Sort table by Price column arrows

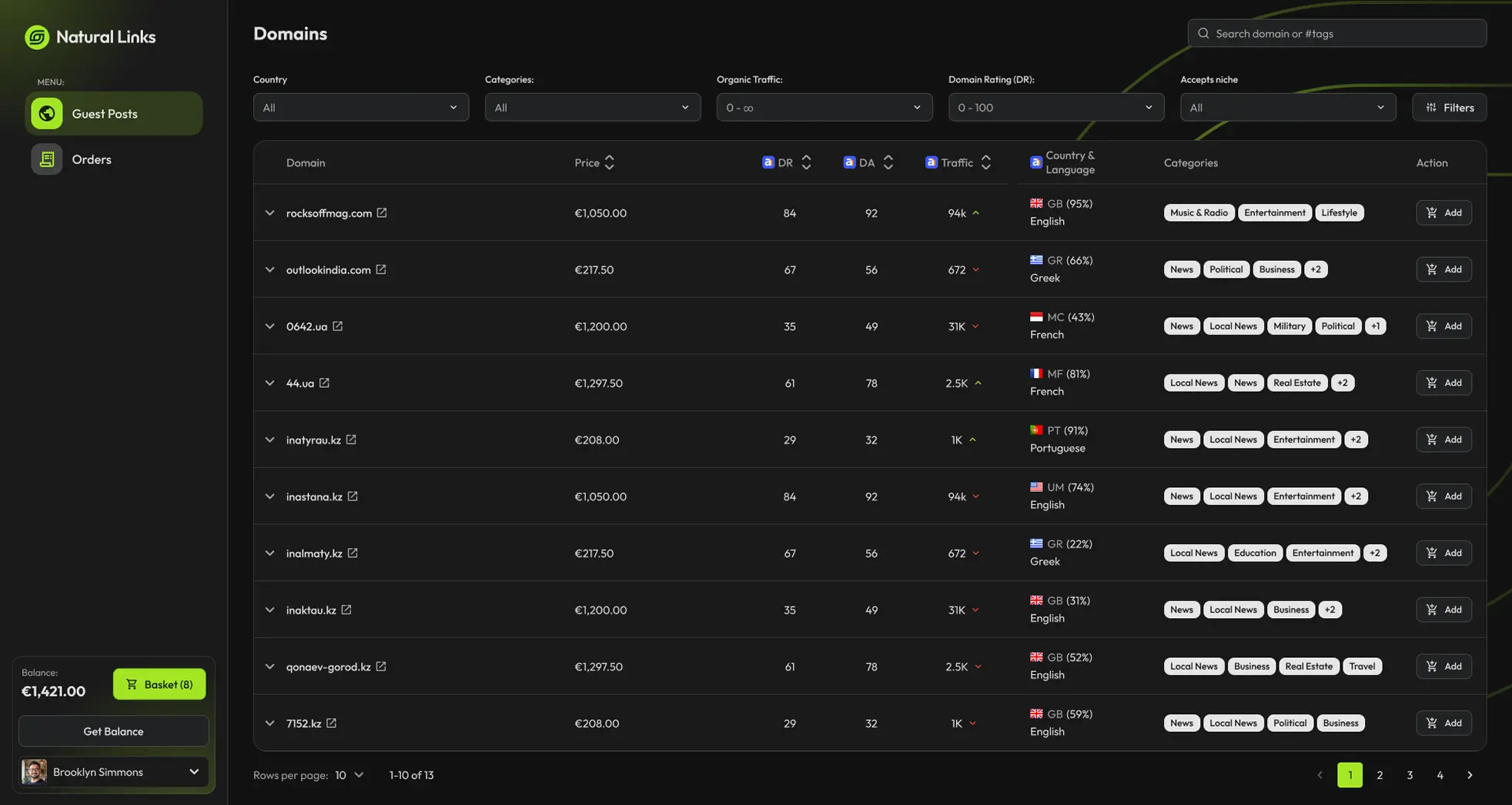click(610, 162)
